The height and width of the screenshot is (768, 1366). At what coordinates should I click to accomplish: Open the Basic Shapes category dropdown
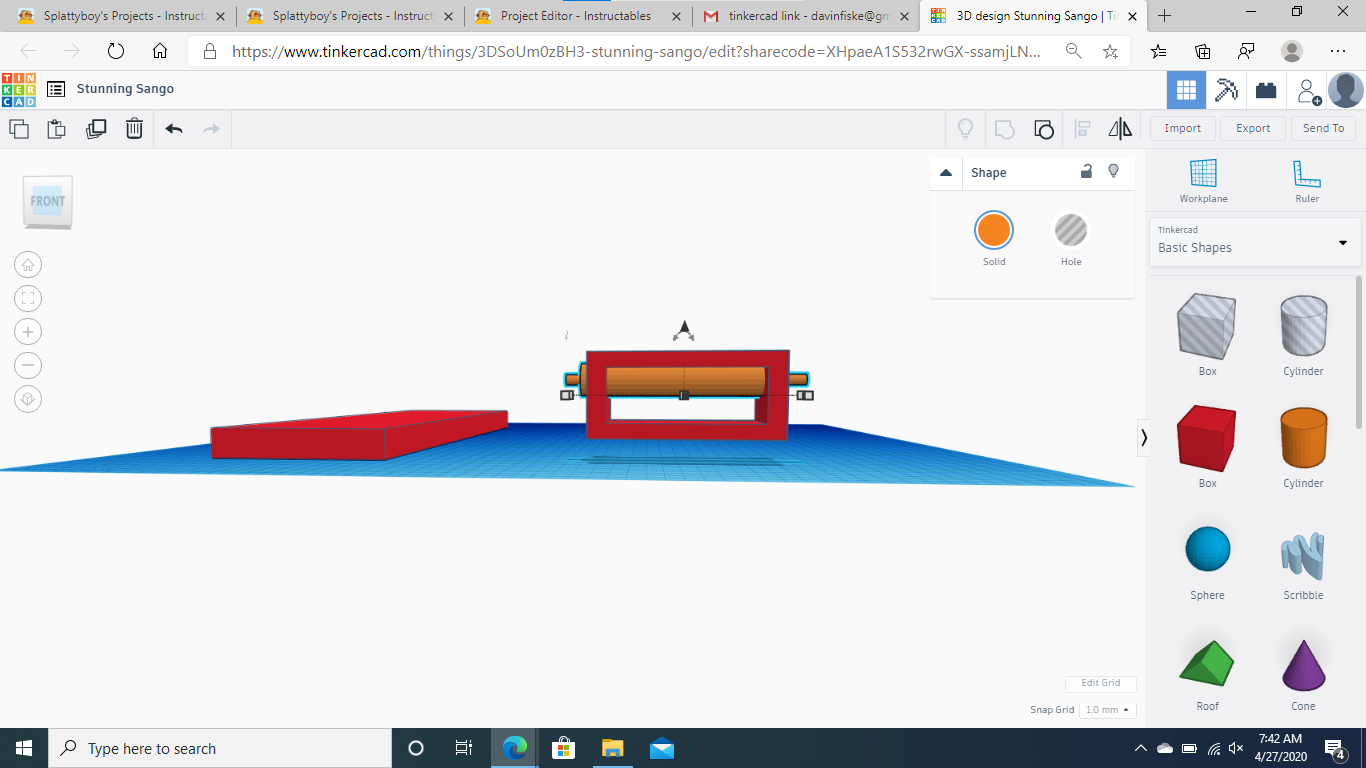tap(1255, 242)
